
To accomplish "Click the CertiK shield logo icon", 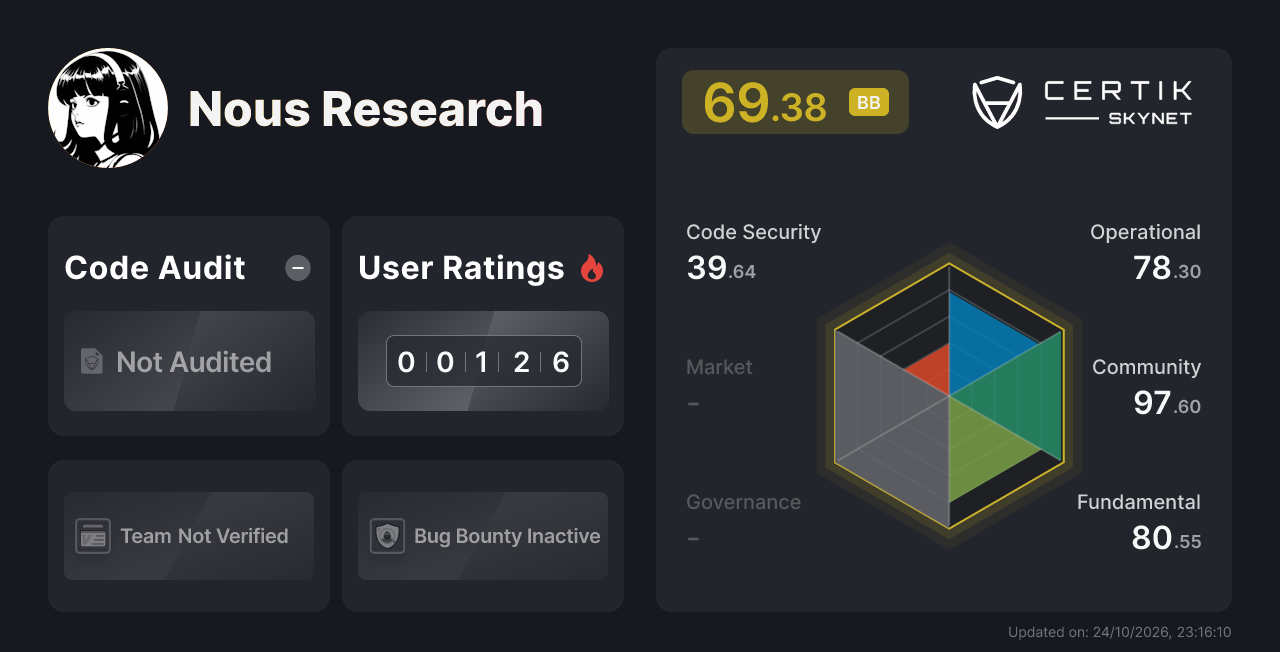I will pos(997,103).
